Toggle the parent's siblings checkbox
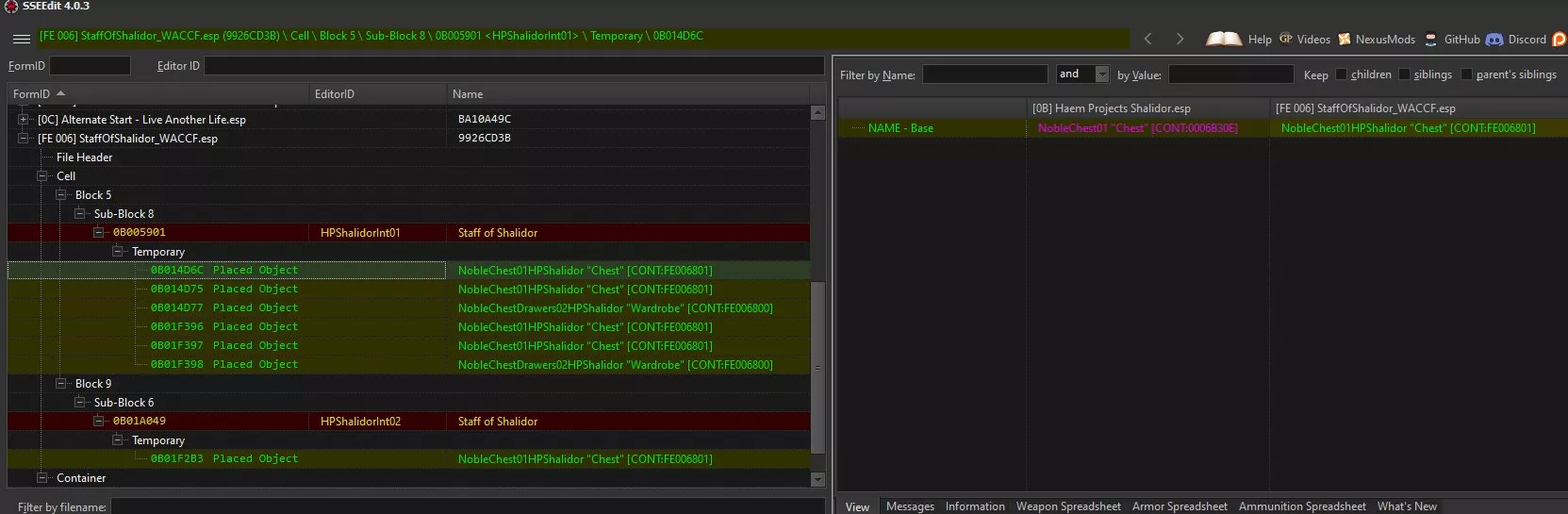This screenshot has height=514, width=1568. coord(1466,75)
